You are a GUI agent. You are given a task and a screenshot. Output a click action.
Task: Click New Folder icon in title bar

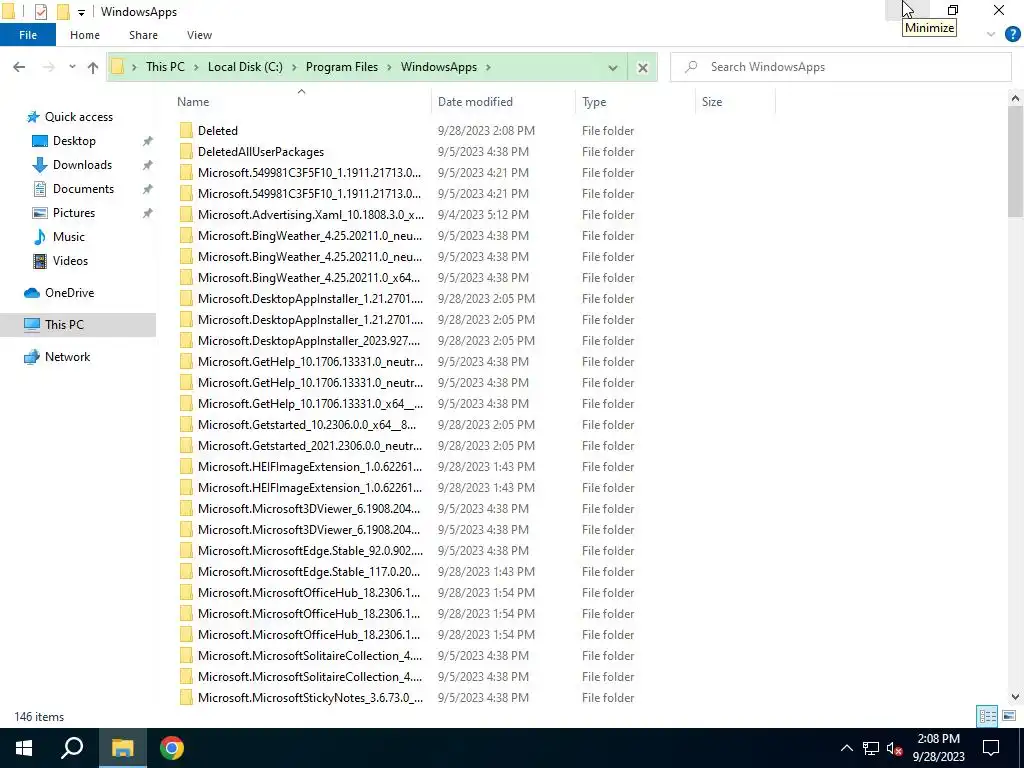[63, 12]
